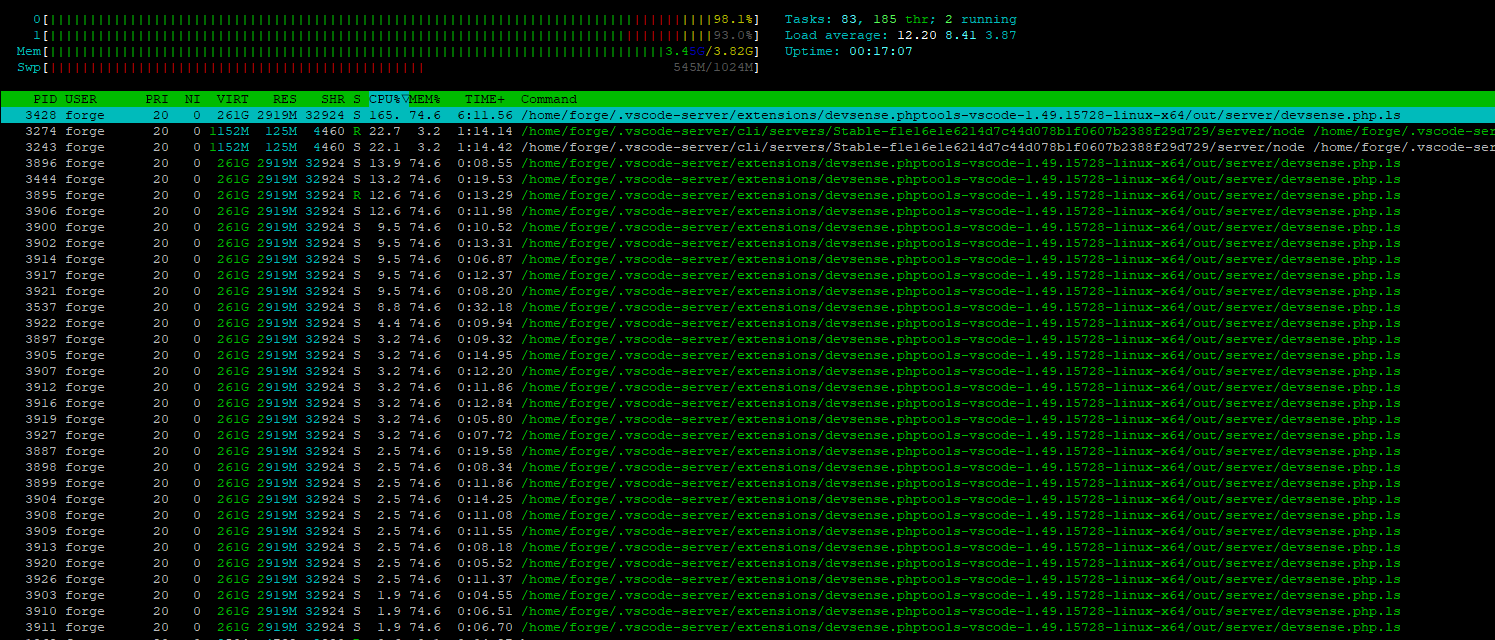Sort by VIRT memory column header

pyautogui.click(x=232, y=99)
